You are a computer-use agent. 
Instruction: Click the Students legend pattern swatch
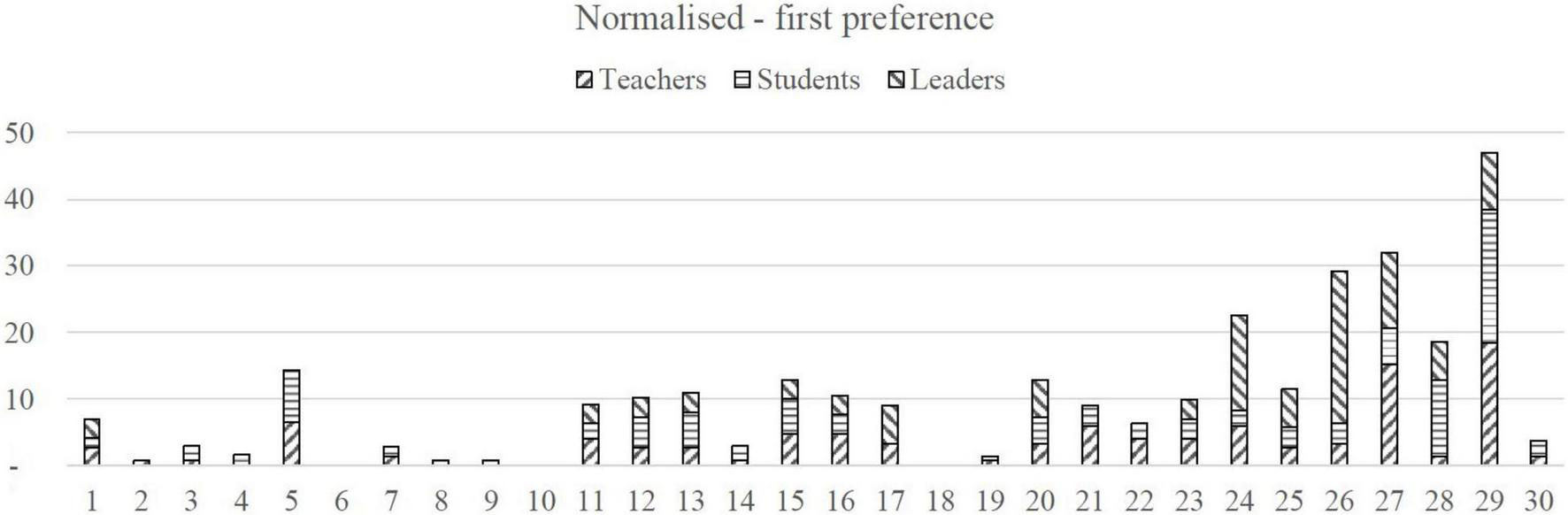742,81
